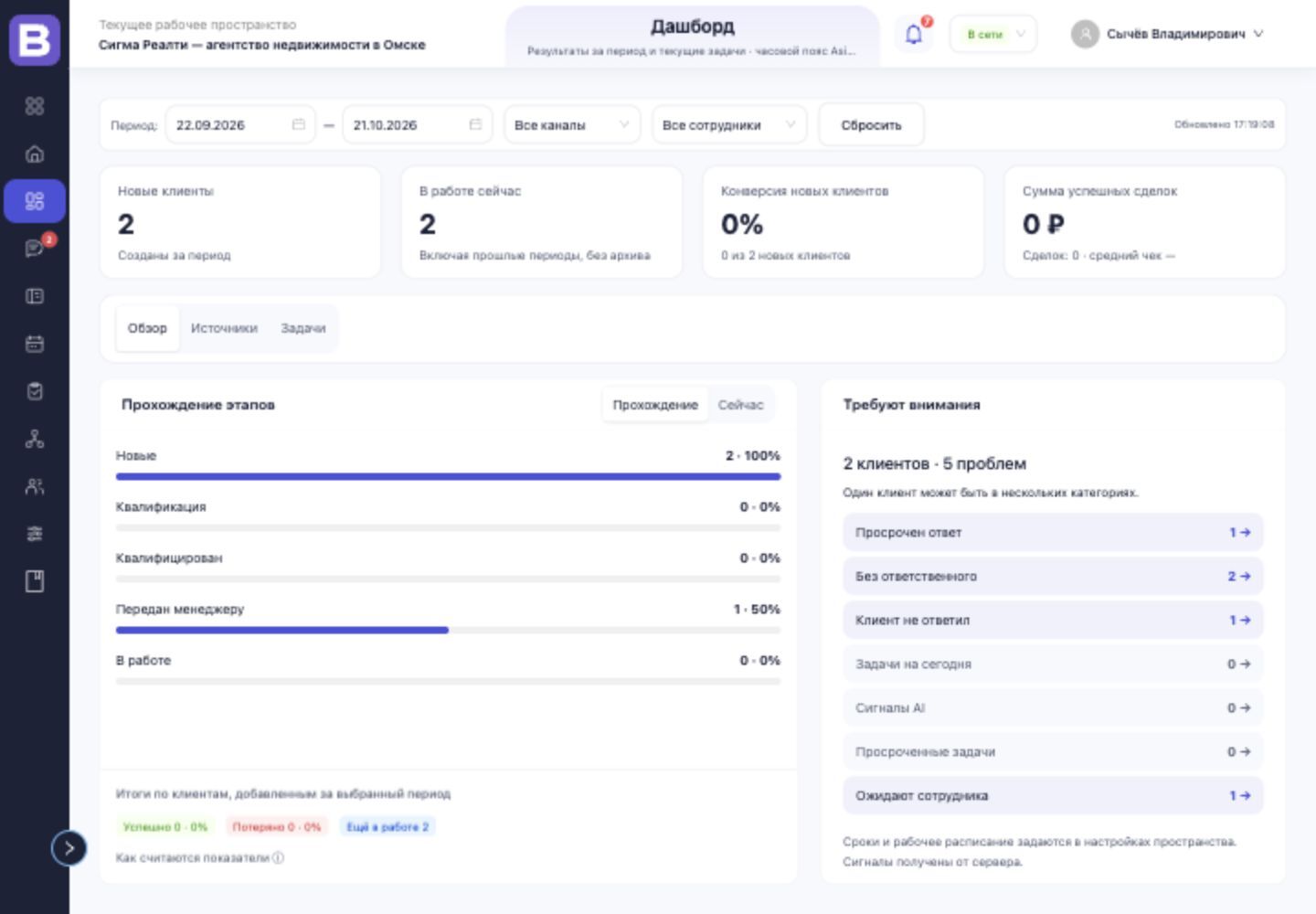The height and width of the screenshot is (914, 1316).
Task: Open the «Клиент не ответил» attention row
Action: point(1053,620)
